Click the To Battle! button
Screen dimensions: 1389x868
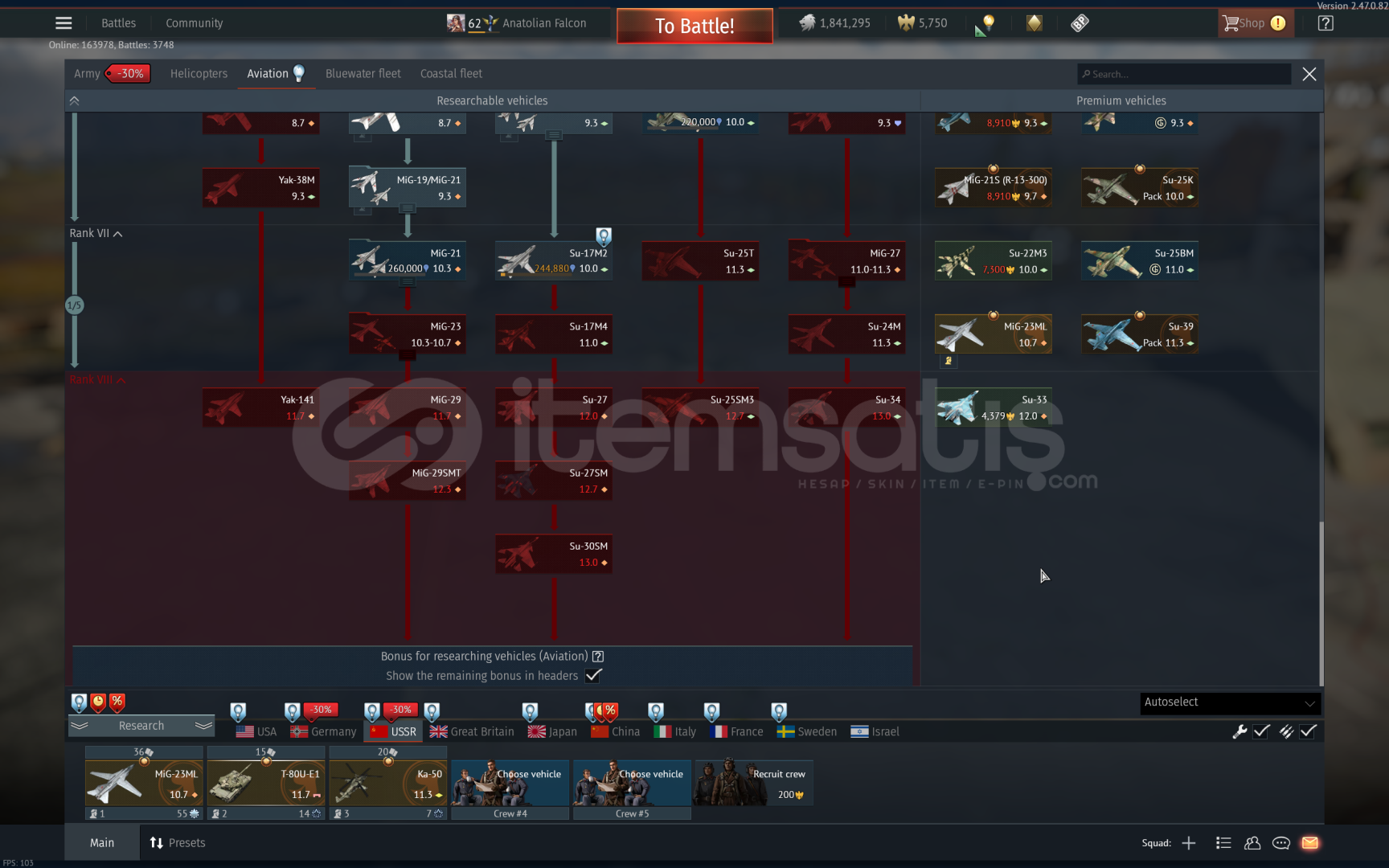pyautogui.click(x=694, y=26)
